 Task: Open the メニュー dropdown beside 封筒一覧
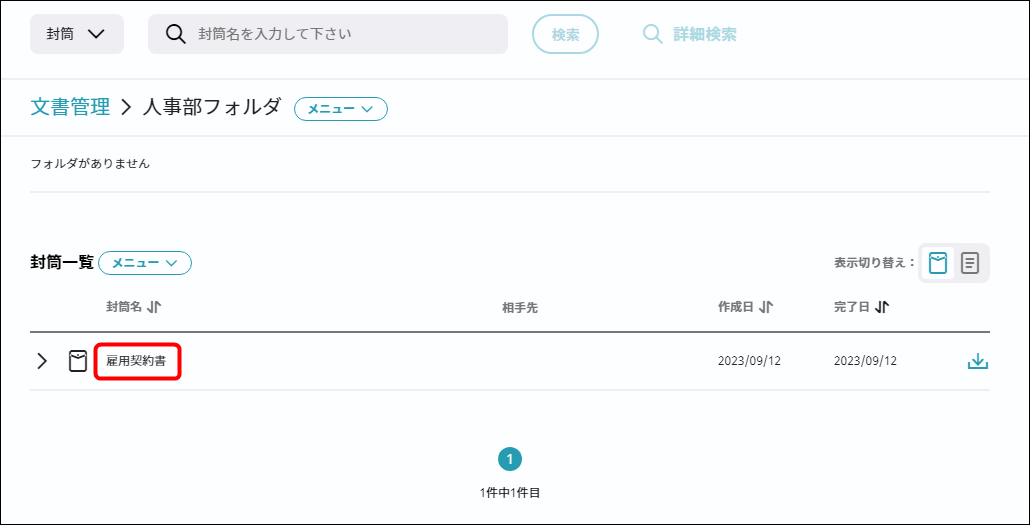[x=145, y=263]
